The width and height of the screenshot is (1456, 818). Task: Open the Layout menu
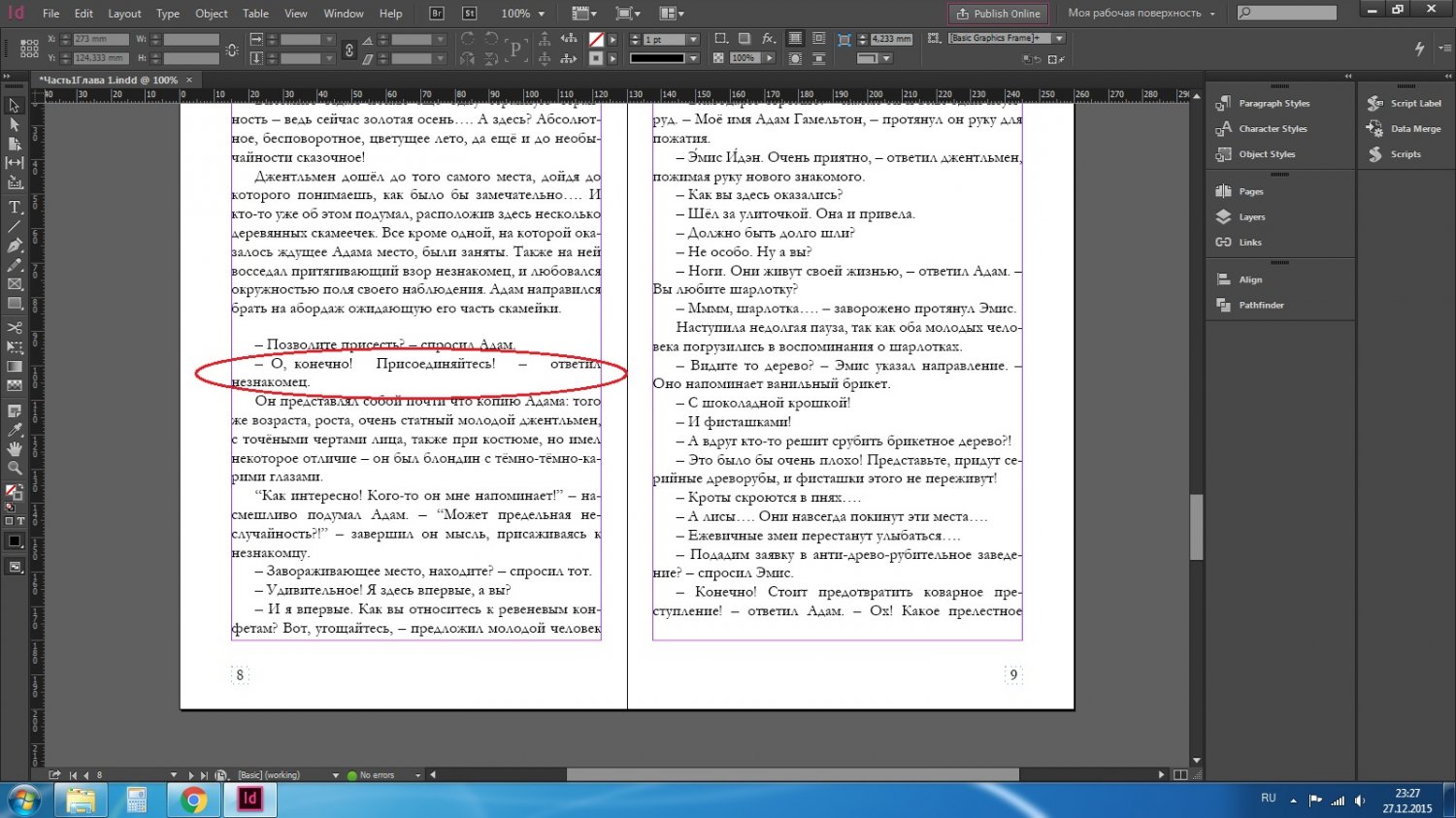(x=124, y=14)
